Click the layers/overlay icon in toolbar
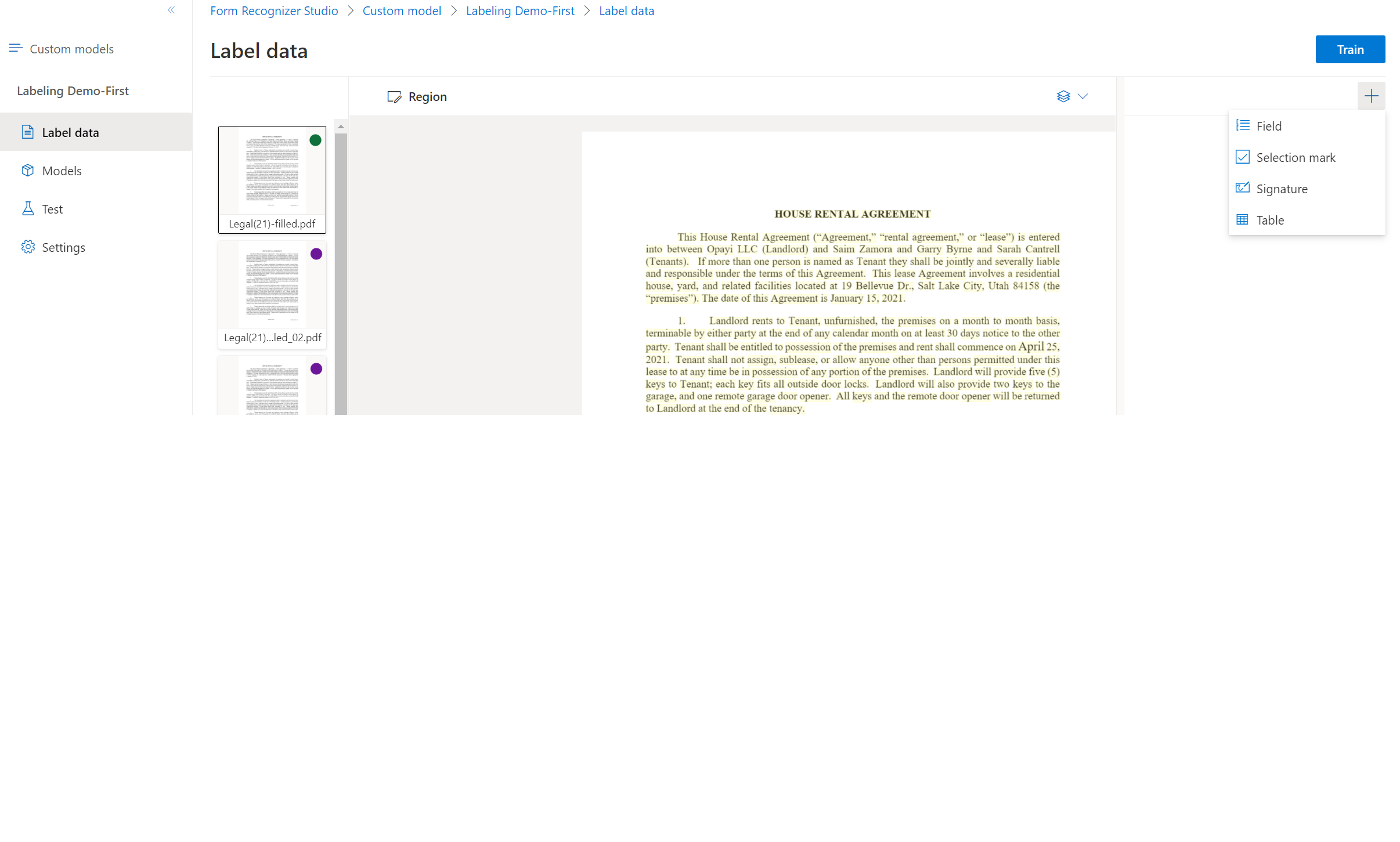The height and width of the screenshot is (842, 1400). [1063, 95]
